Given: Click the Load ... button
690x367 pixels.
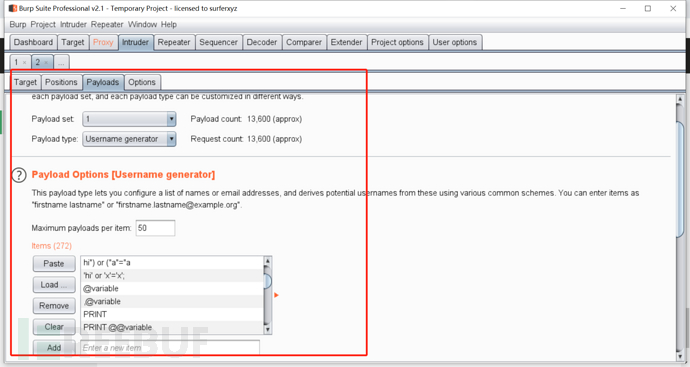Looking at the screenshot, I should (54, 285).
